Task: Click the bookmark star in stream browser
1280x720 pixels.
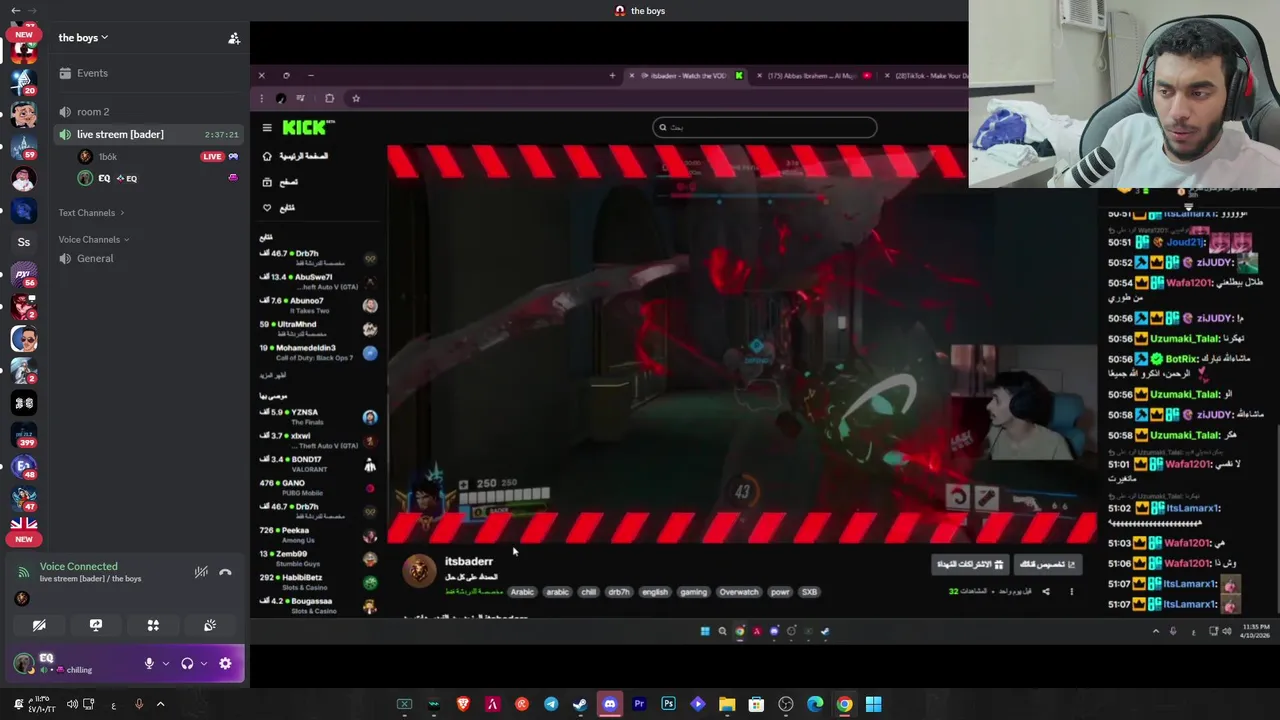Action: 356,98
